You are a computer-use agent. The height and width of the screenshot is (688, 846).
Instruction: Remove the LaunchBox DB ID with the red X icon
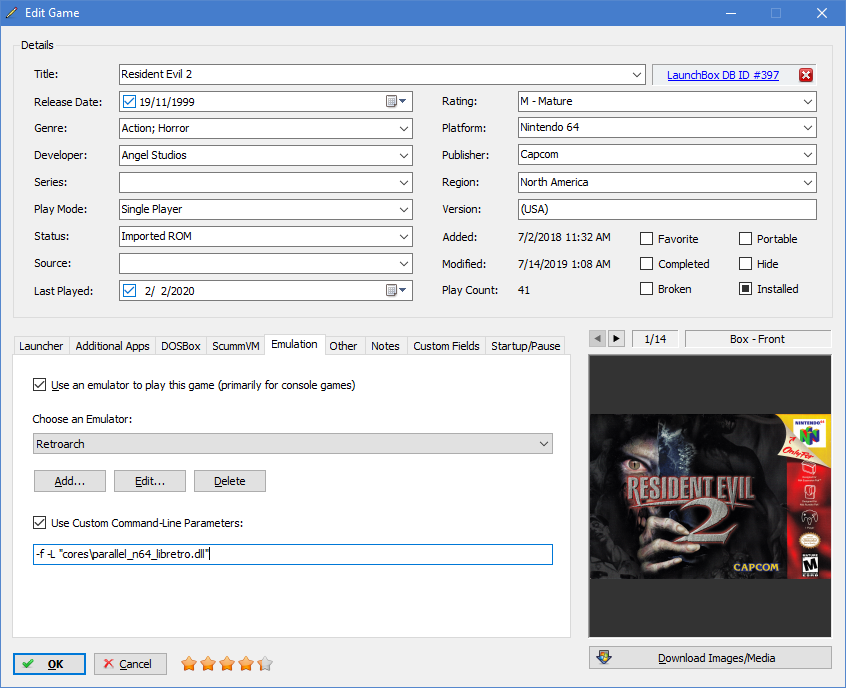coord(806,75)
